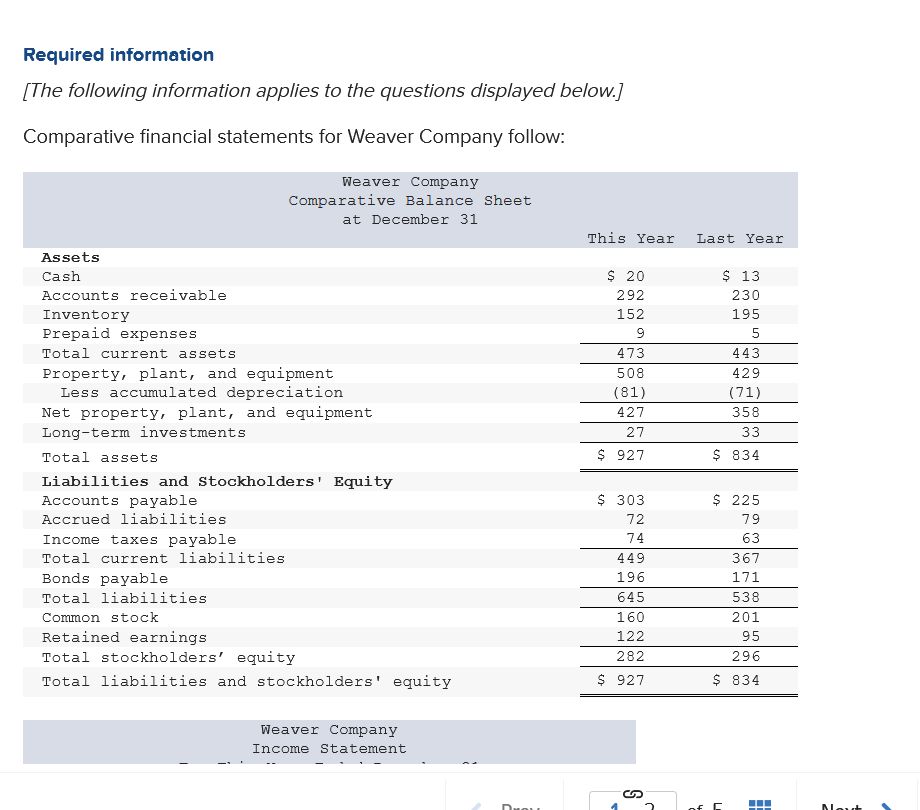Viewport: 920px width, 810px height.
Task: Click "Less accumulated depreciation" row label
Action: pyautogui.click(x=202, y=392)
